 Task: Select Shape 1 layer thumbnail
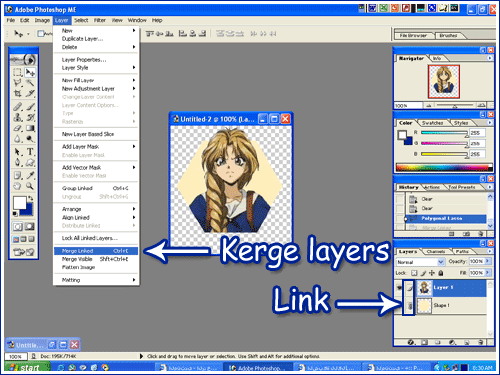click(424, 306)
